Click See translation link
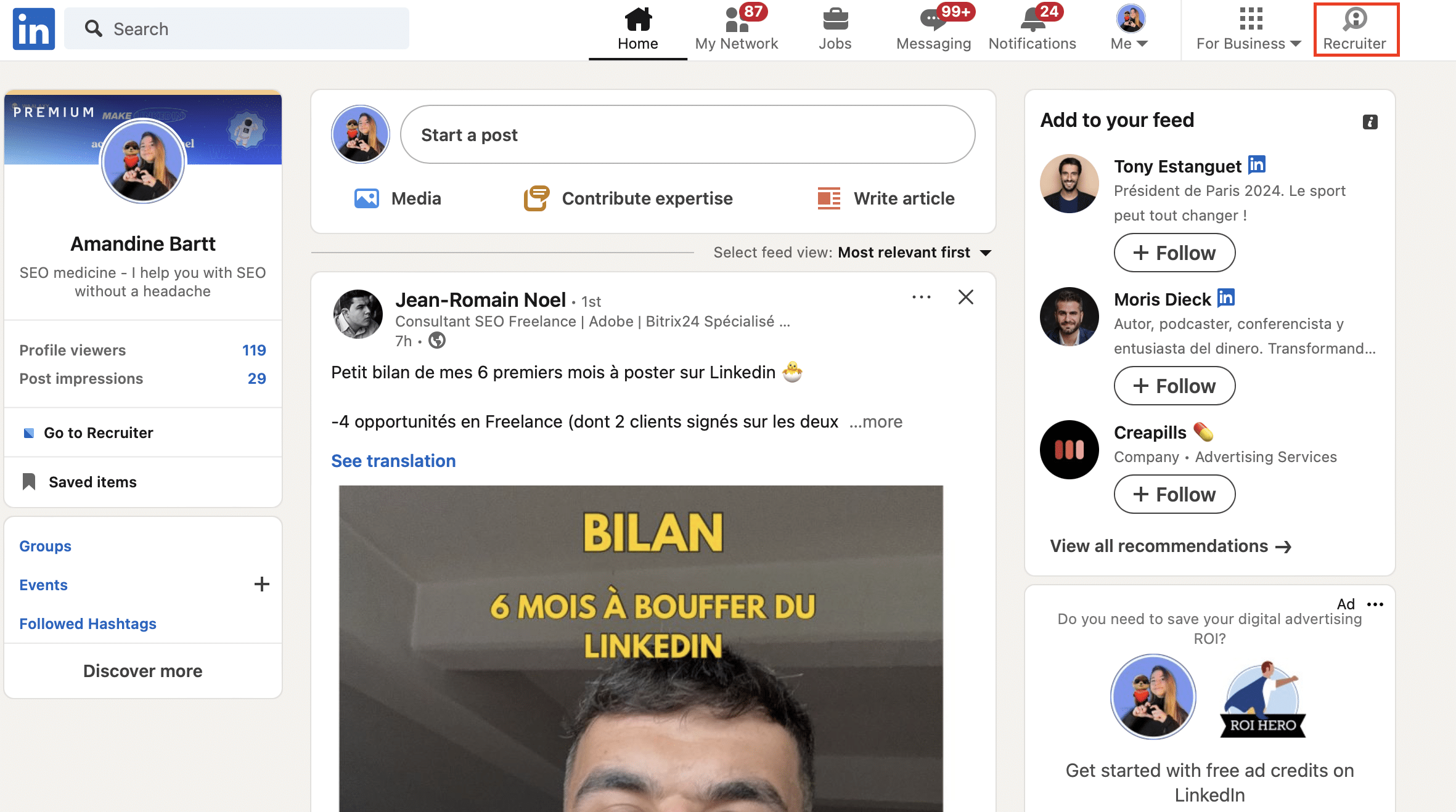Screen dimensions: 1456x812 (x=393, y=460)
